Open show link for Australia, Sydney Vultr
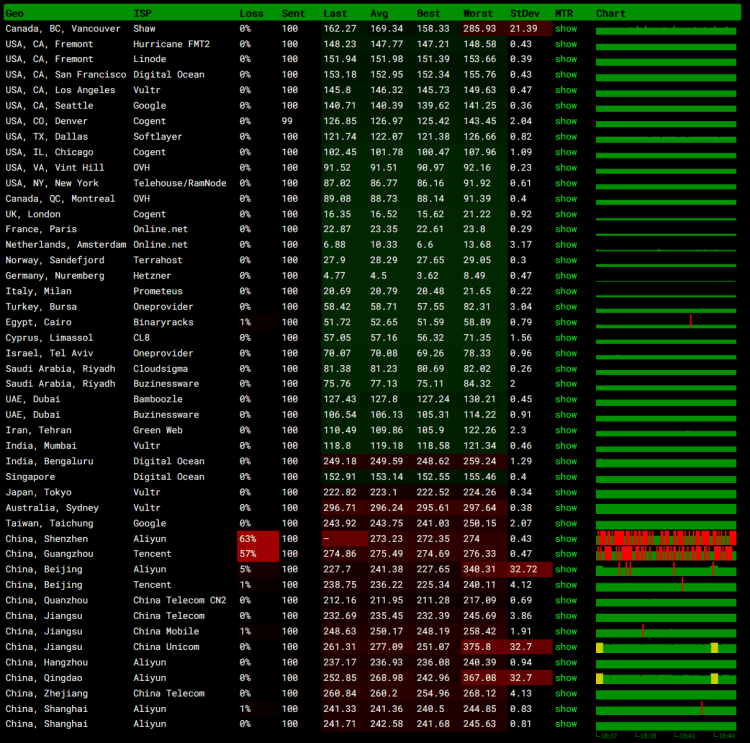 566,508
